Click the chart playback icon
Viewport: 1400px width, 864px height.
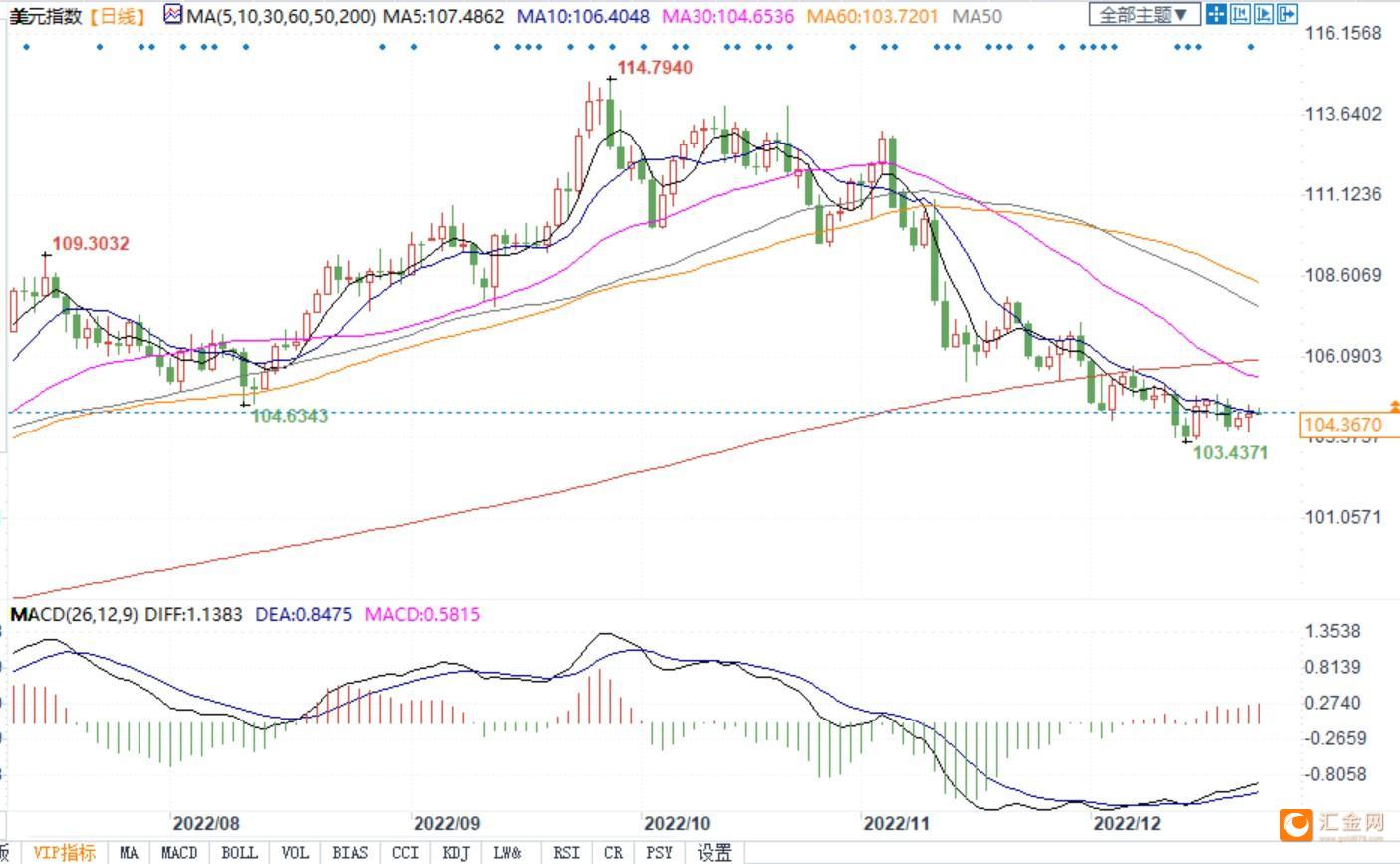click(x=1263, y=14)
